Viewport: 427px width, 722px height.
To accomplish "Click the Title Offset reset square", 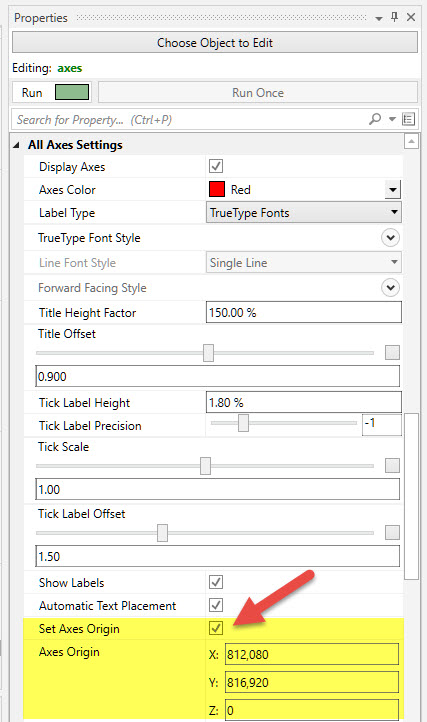I will point(392,353).
